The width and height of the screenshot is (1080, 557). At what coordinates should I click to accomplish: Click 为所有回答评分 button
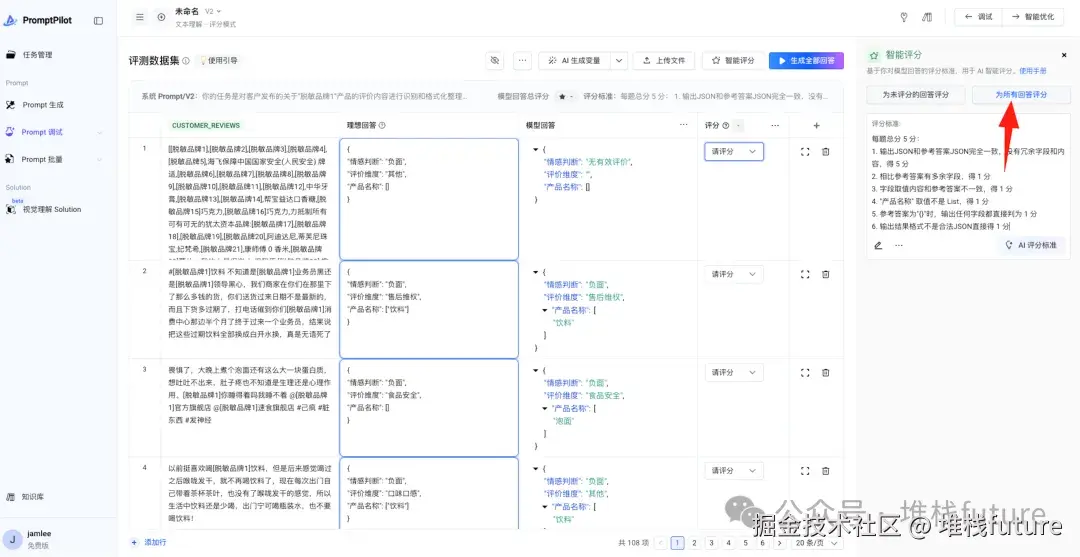tap(1021, 94)
